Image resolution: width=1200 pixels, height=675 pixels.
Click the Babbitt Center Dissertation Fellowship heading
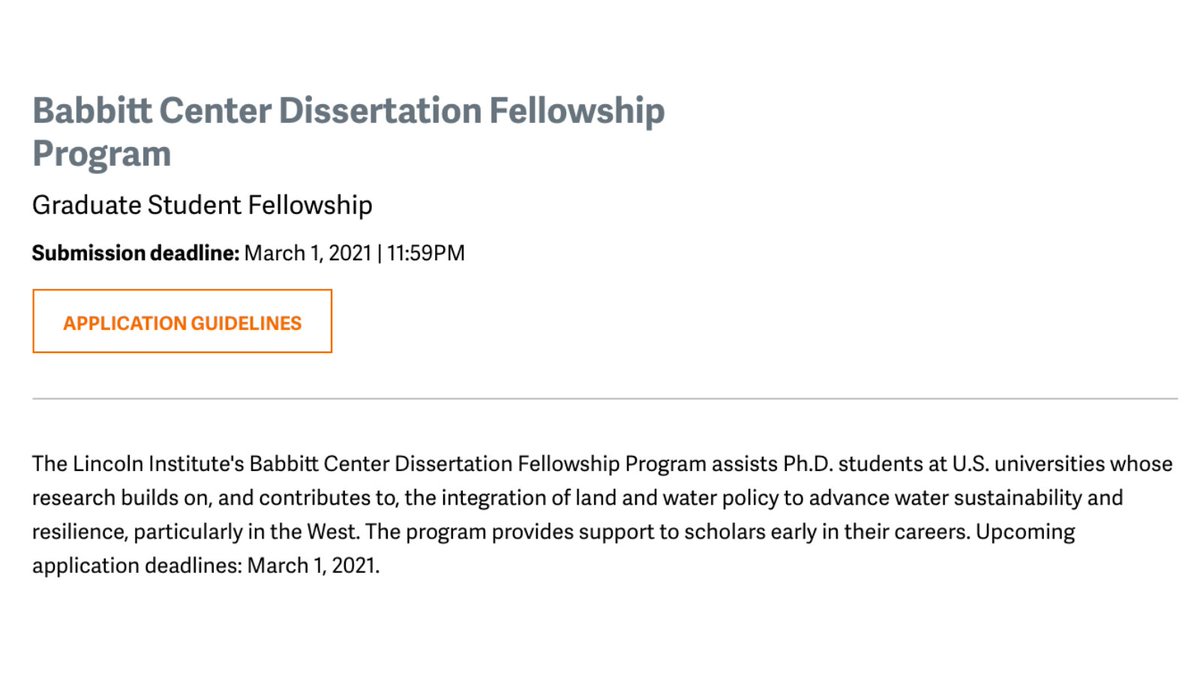point(348,131)
